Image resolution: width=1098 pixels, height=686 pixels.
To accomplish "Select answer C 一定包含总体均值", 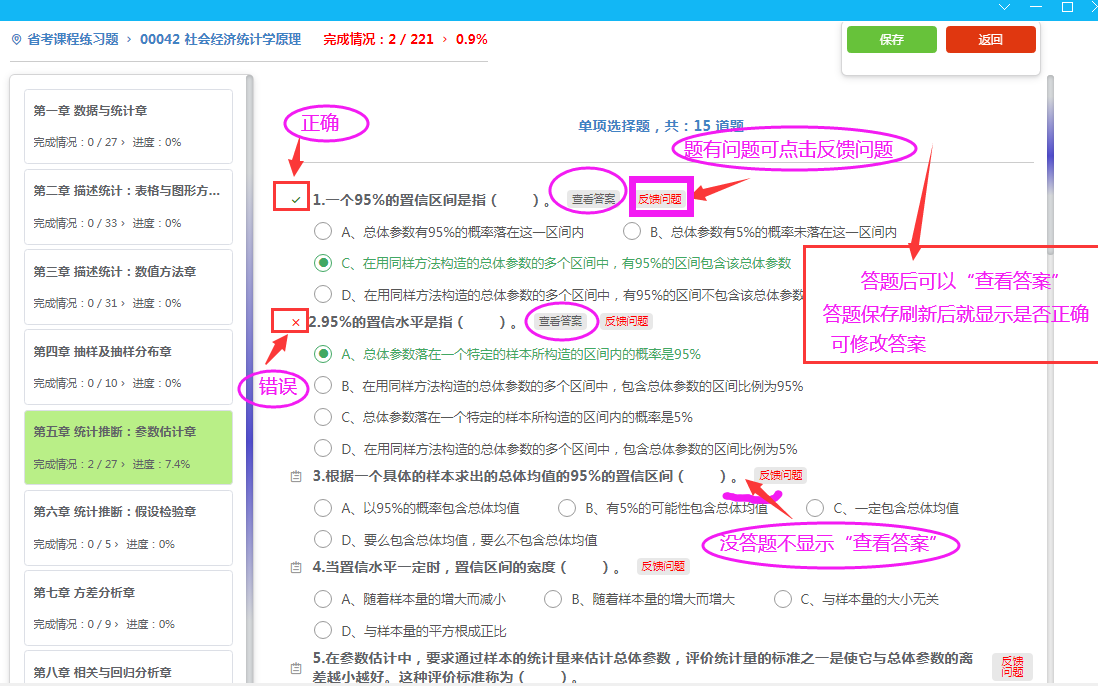I will point(814,508).
